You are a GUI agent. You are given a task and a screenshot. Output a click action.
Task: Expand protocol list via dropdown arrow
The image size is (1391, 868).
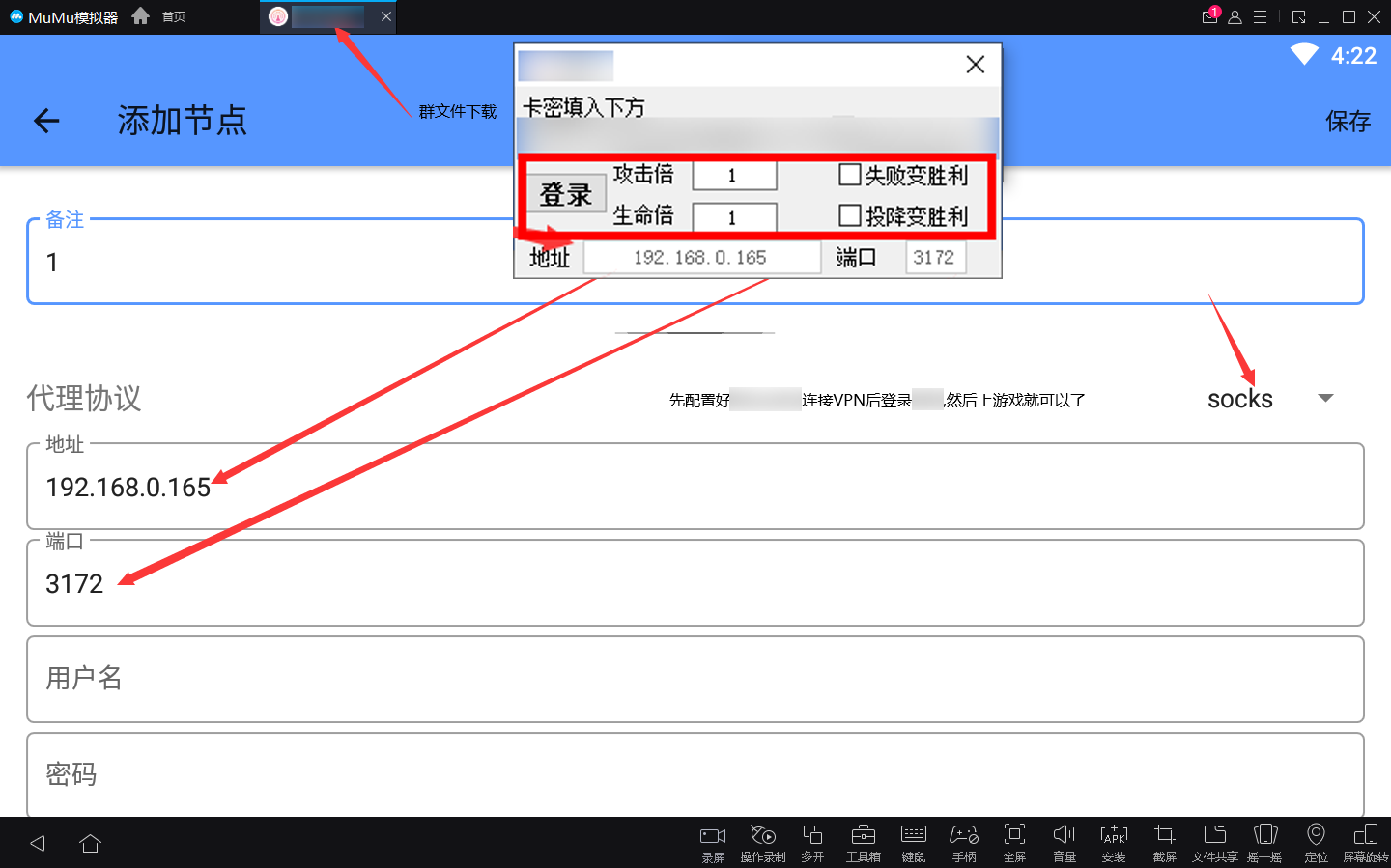[x=1325, y=398]
